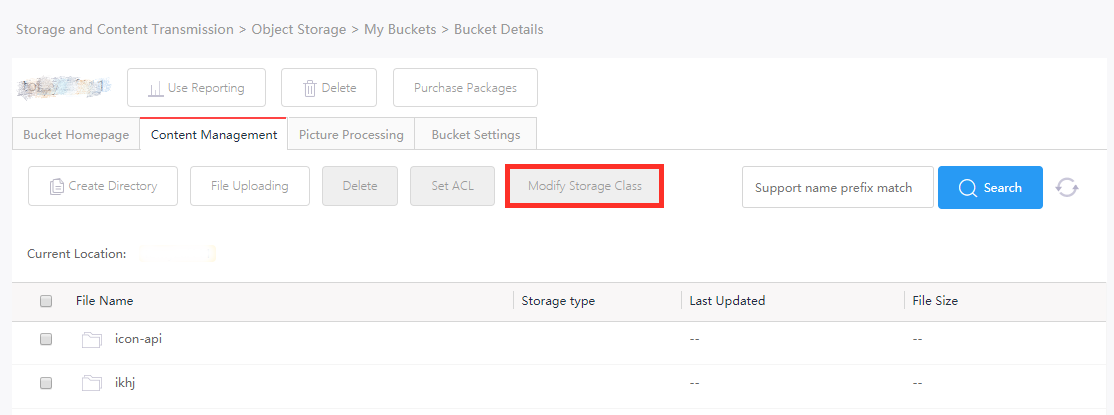Check the box for icon-api row

46,340
